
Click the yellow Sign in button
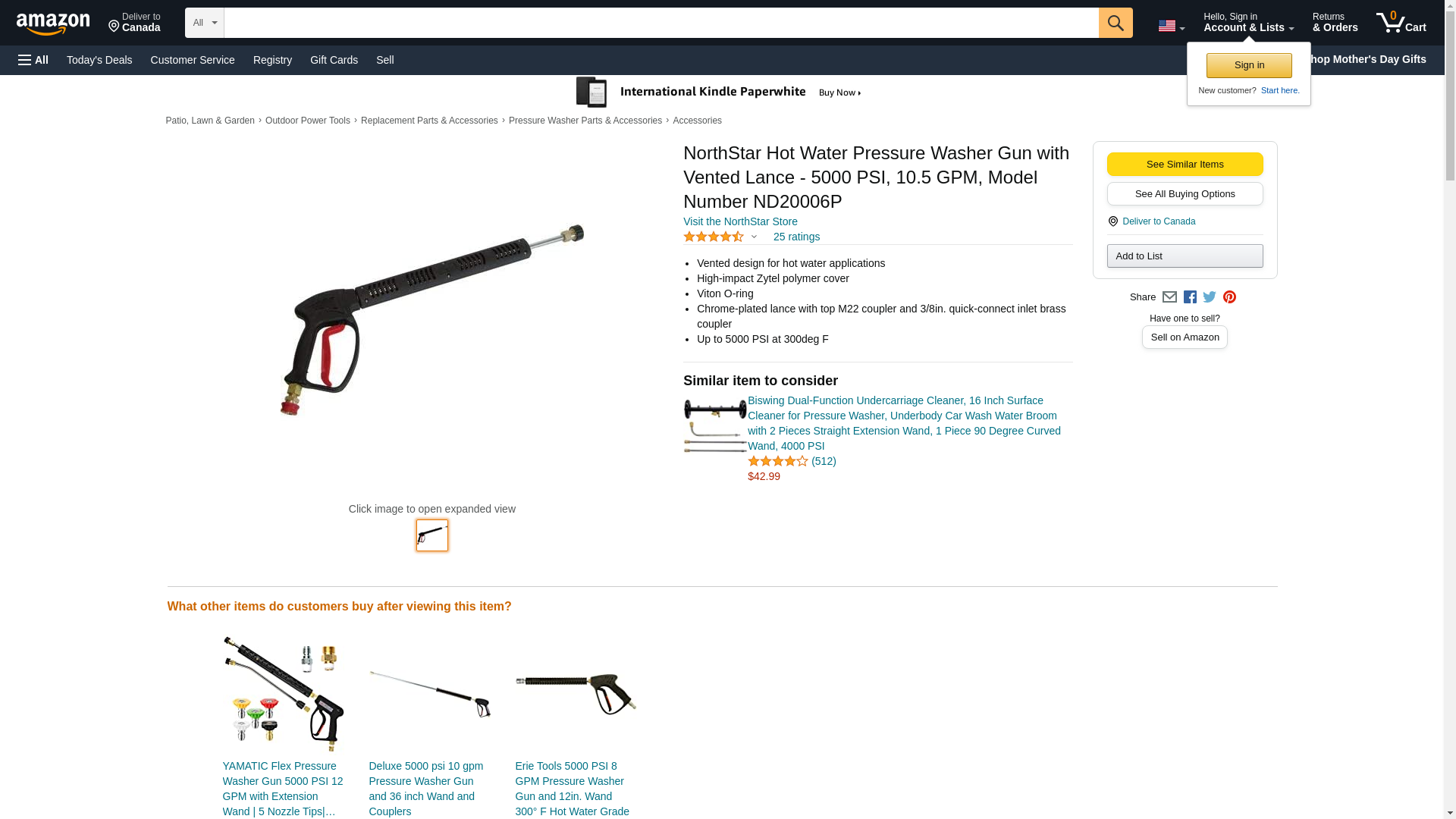(1249, 65)
